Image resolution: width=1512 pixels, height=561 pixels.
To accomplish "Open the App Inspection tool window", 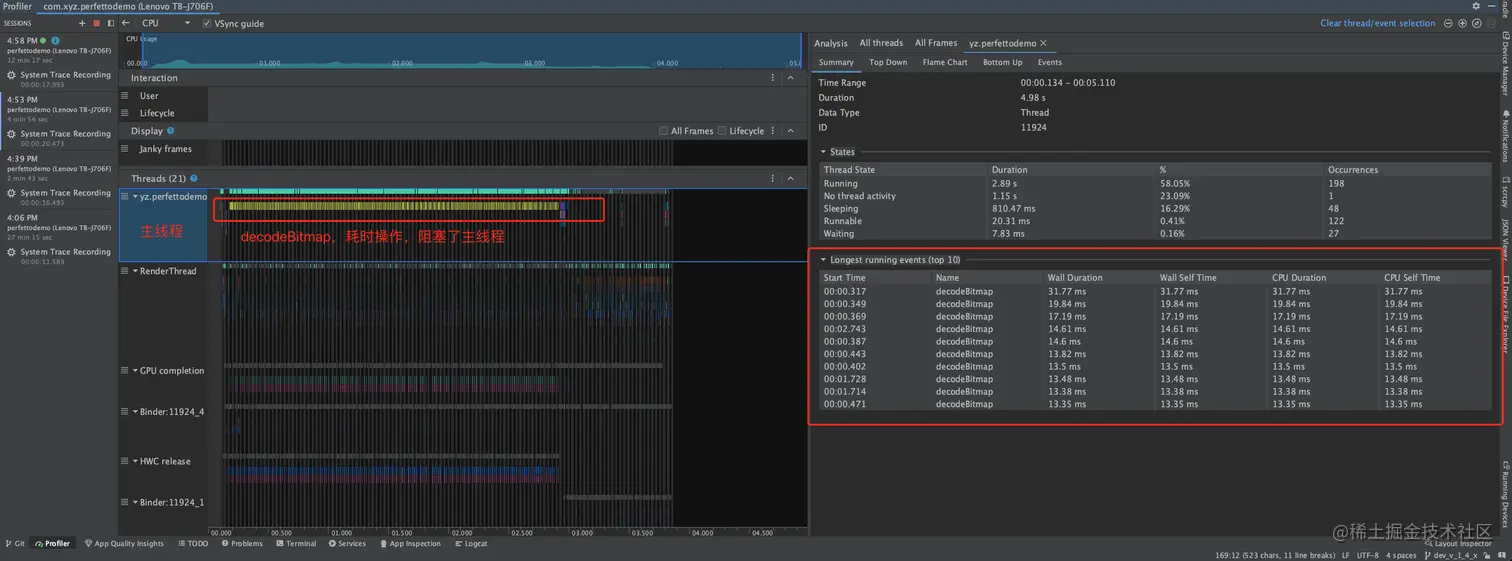I will 410,544.
